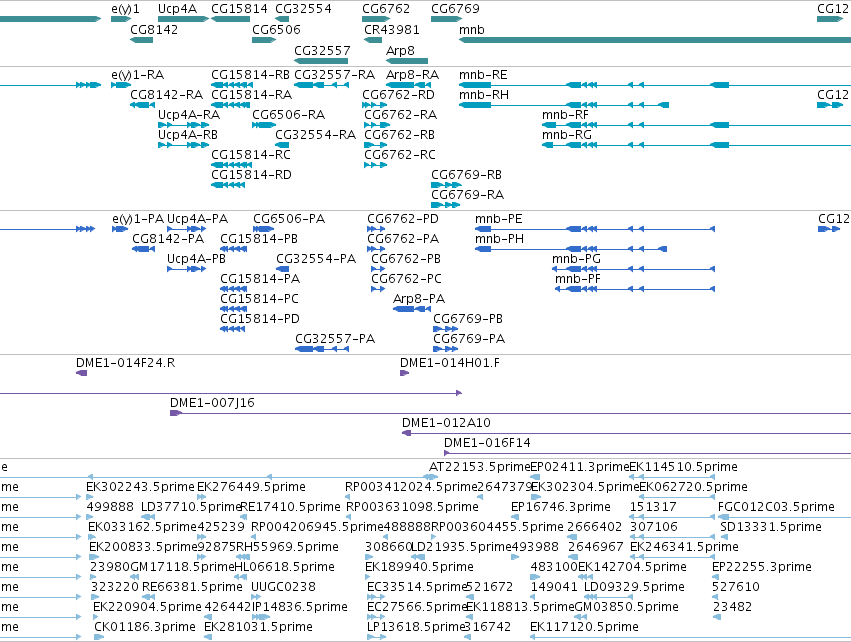Click the CG15814 gene glyph
This screenshot has height=642, width=851.
click(x=230, y=19)
